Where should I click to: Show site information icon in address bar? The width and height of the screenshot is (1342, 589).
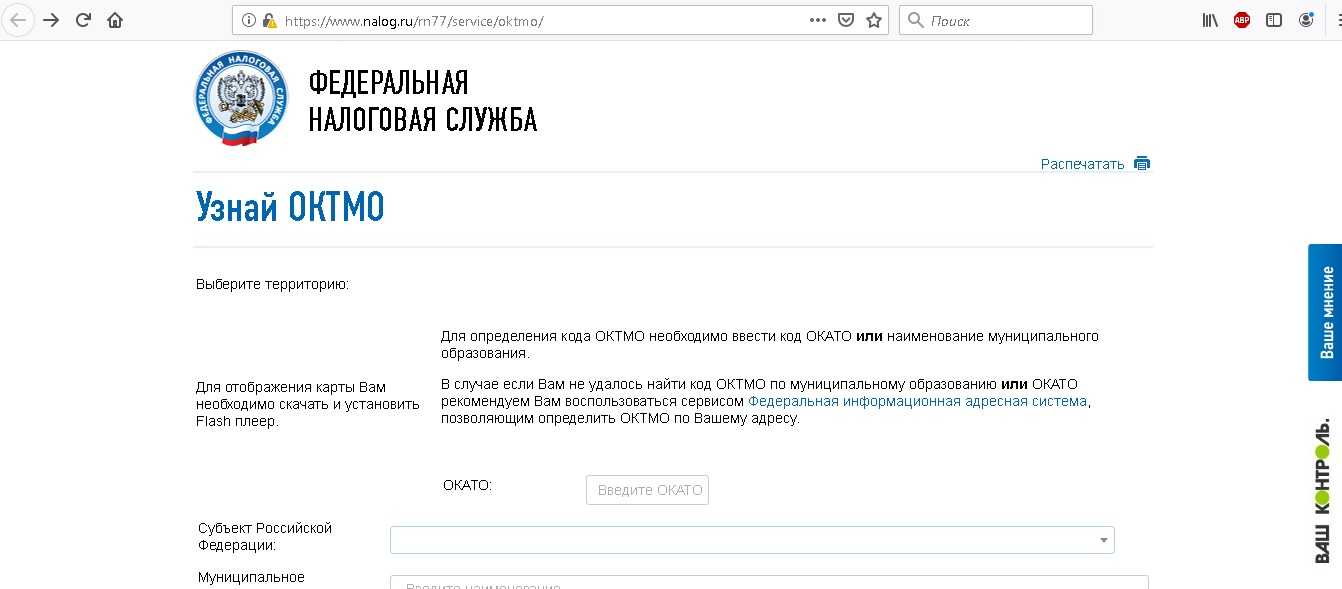(249, 20)
